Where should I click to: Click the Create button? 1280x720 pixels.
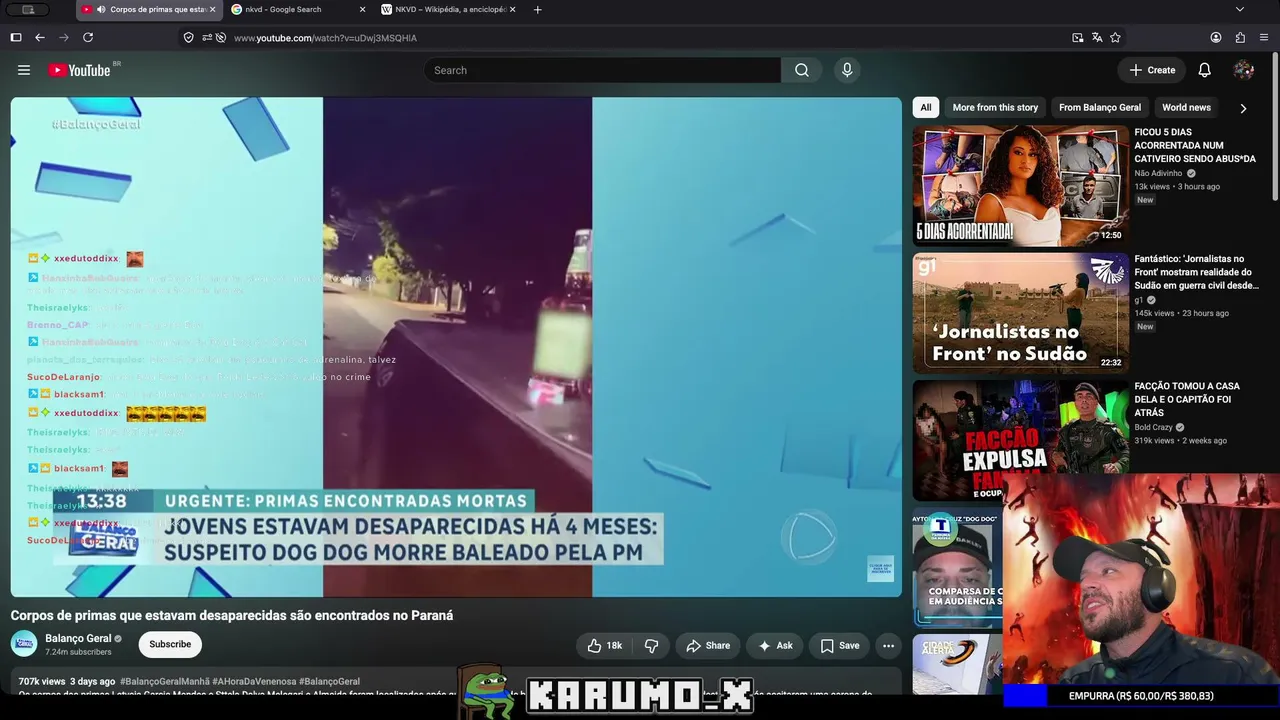pos(1152,70)
